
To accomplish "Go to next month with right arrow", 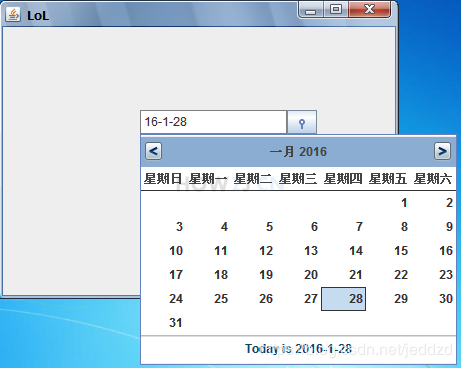I will click(x=442, y=151).
